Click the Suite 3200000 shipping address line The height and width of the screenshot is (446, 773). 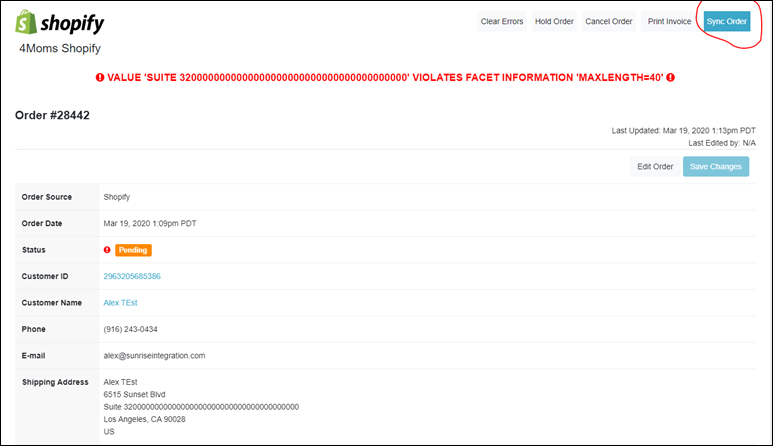201,407
